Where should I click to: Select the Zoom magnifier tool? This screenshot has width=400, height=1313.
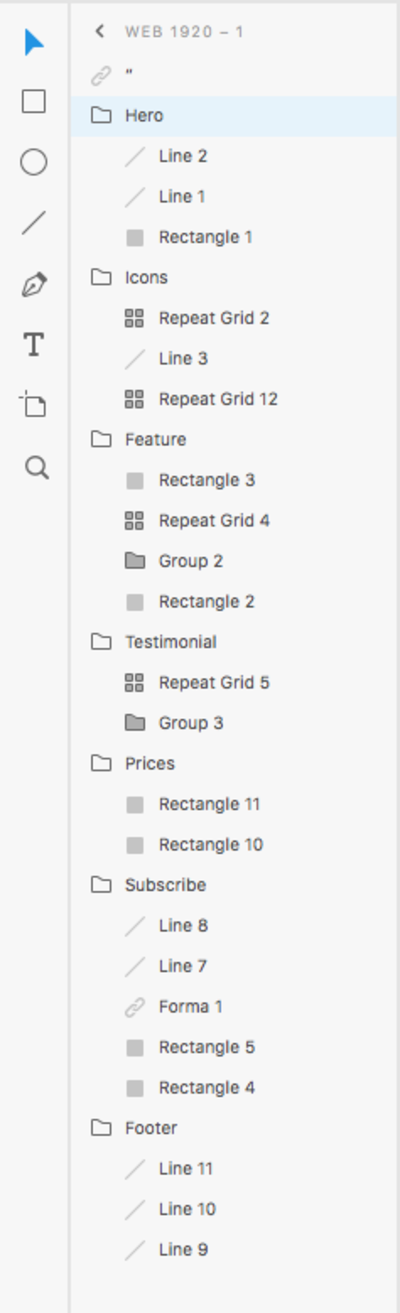point(36,467)
